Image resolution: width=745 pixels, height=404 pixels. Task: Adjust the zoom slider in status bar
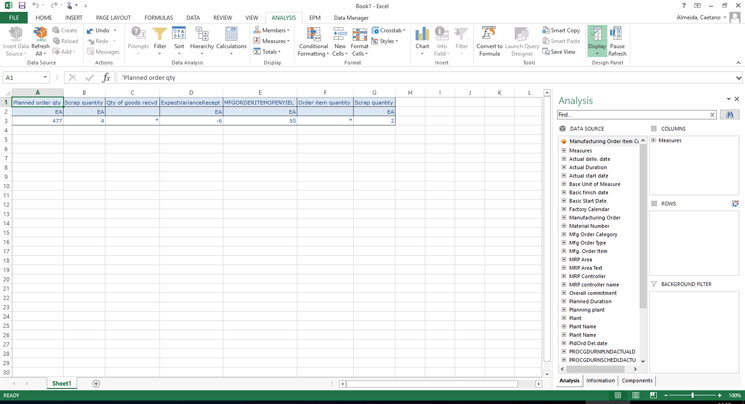tap(692, 396)
